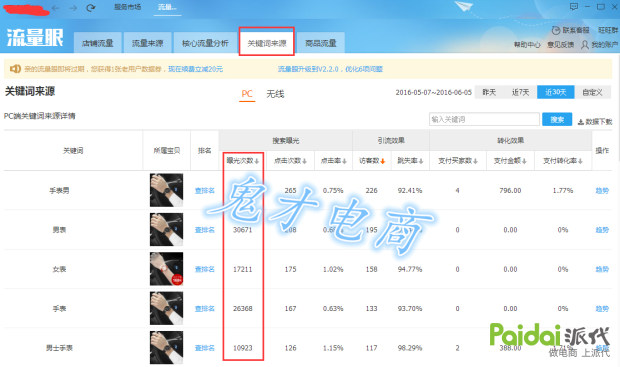Open 趋势 link for 女表 row
The height and width of the screenshot is (367, 620).
coord(602,269)
